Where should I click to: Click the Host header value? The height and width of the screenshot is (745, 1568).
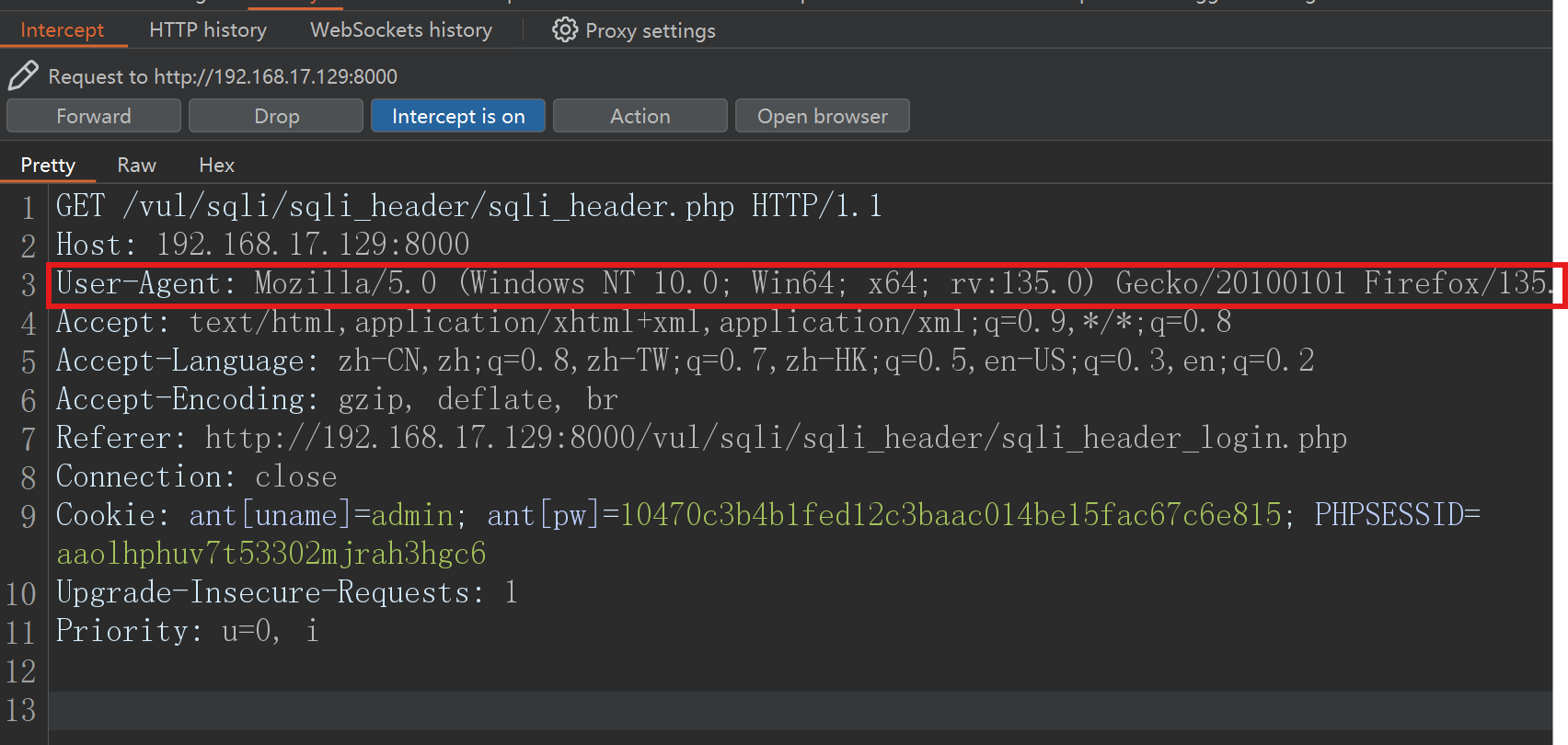[313, 245]
